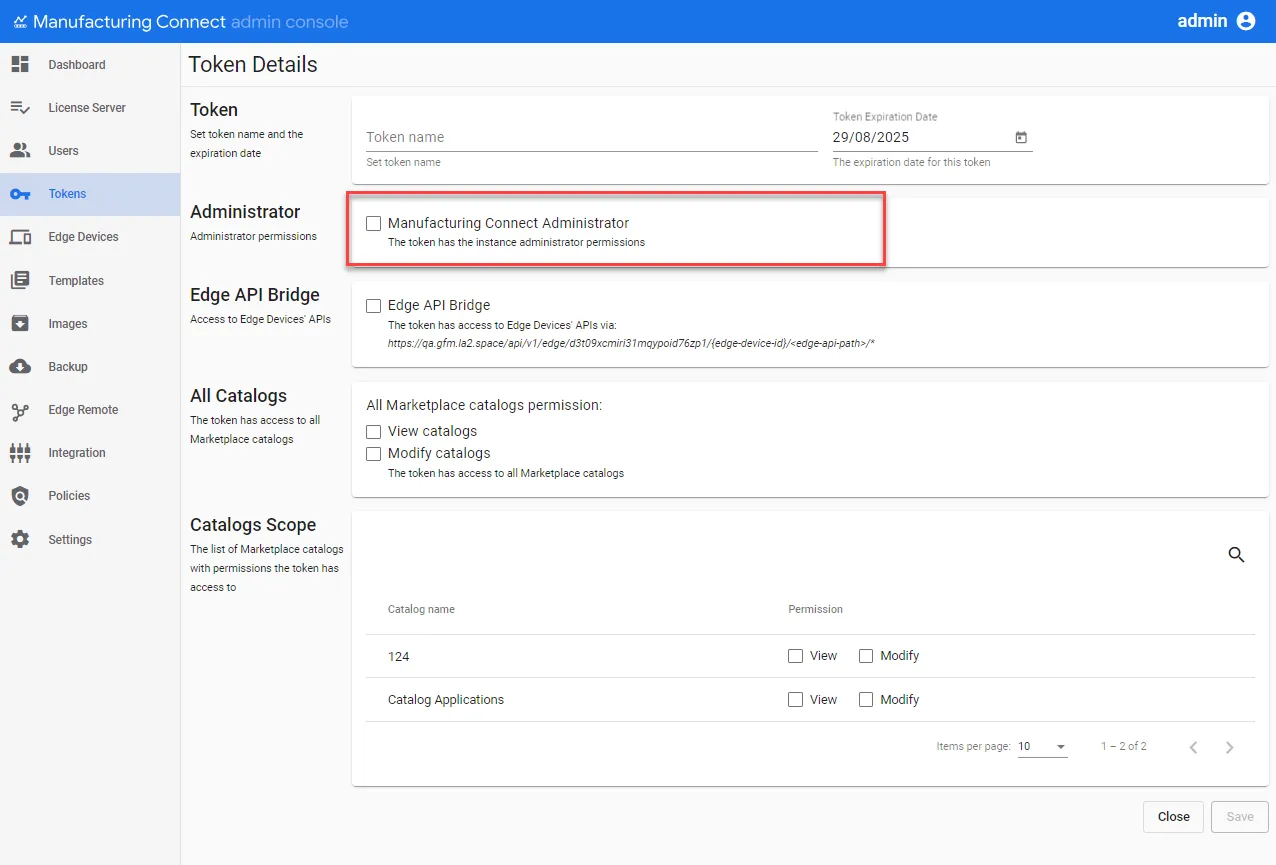Open Dashboard from the sidebar

[x=90, y=65]
